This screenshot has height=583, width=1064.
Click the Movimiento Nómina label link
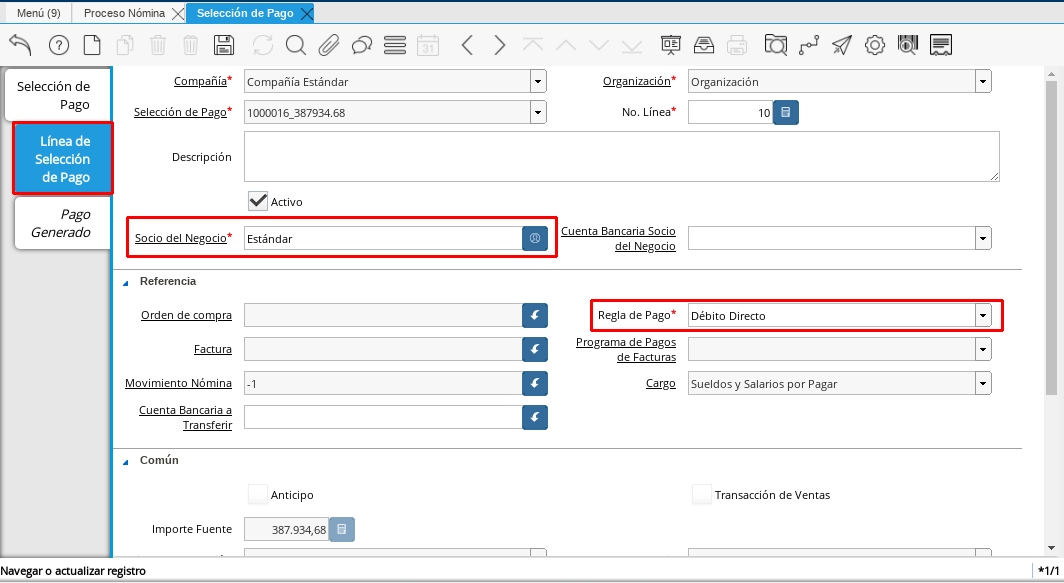click(178, 383)
